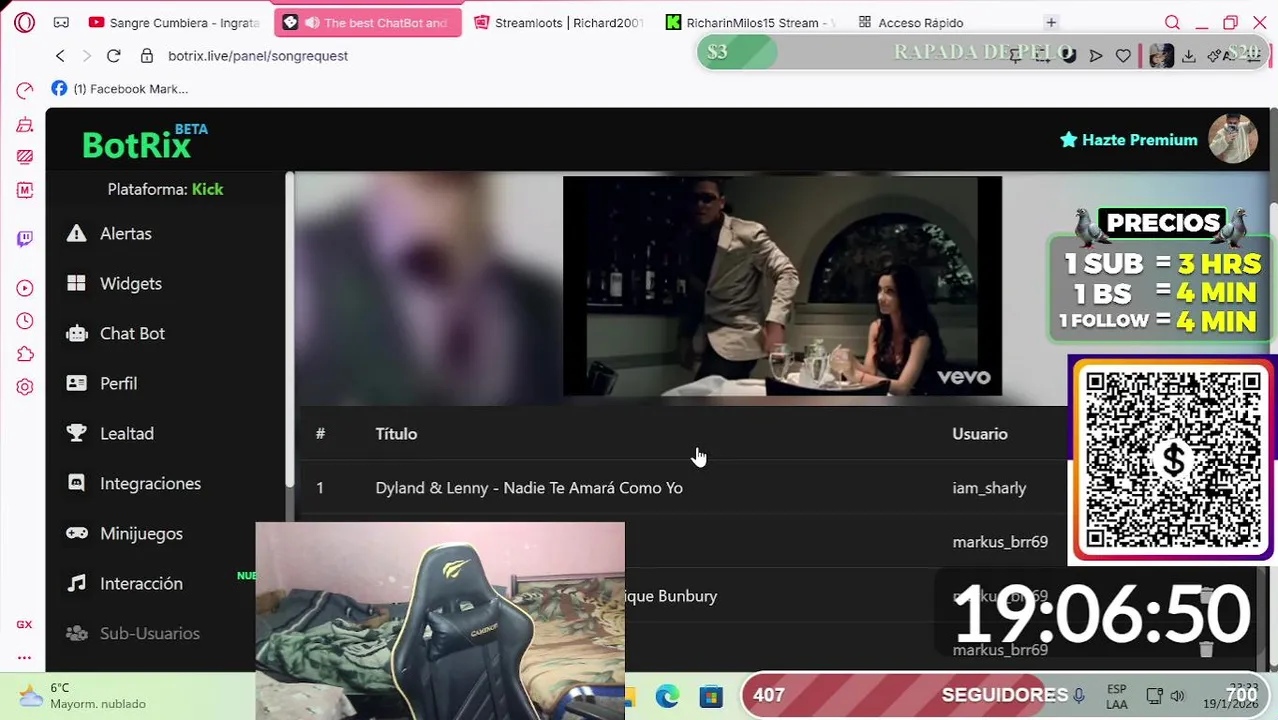Click the heart bookmark icon in toolbar
This screenshot has width=1278, height=720.
(x=1123, y=56)
